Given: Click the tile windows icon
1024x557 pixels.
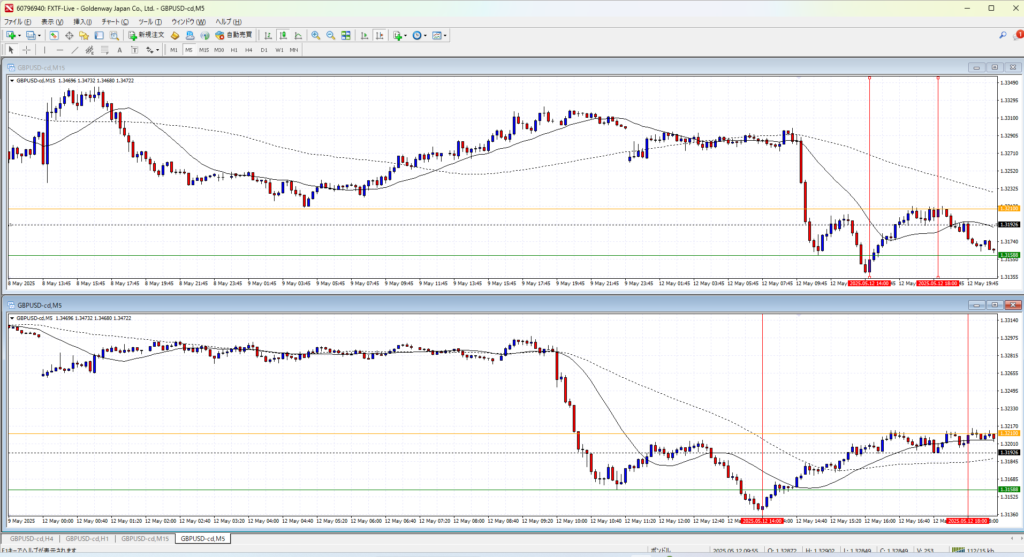Looking at the screenshot, I should point(345,35).
